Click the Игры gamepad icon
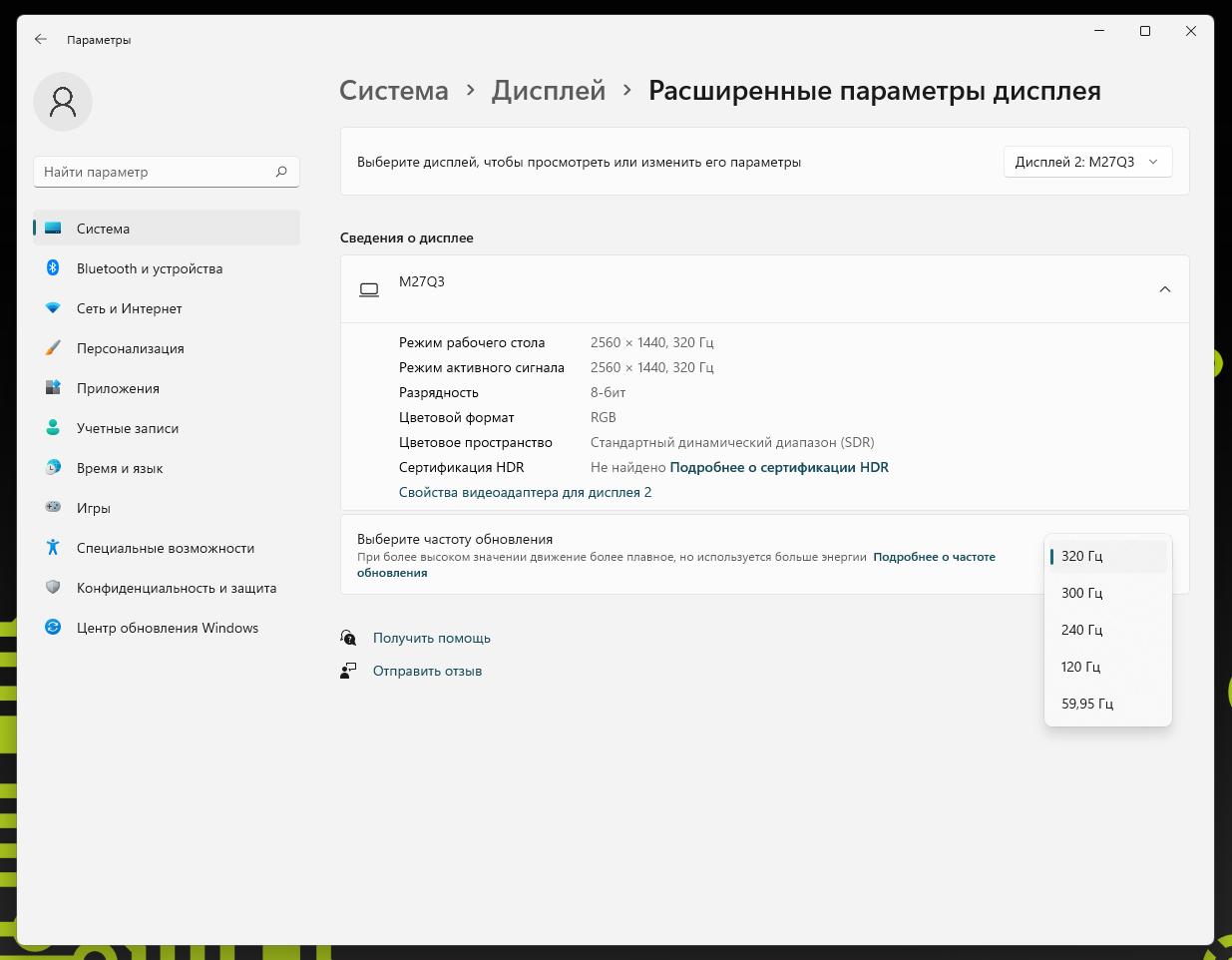This screenshot has width=1232, height=960. (53, 508)
